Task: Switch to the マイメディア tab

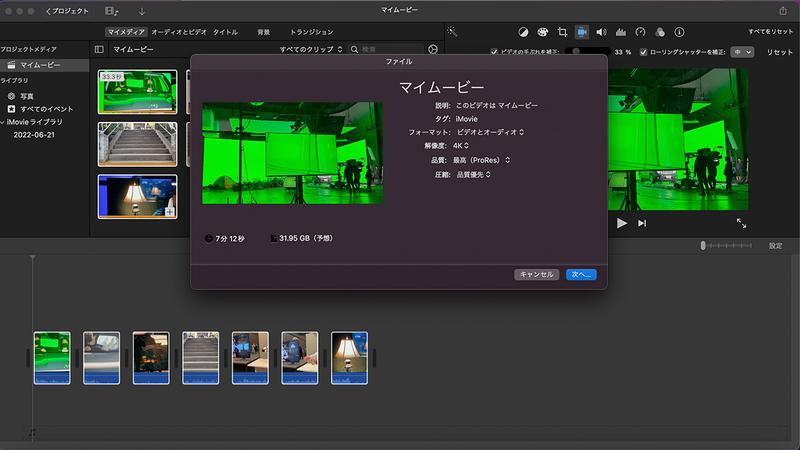Action: (126, 32)
